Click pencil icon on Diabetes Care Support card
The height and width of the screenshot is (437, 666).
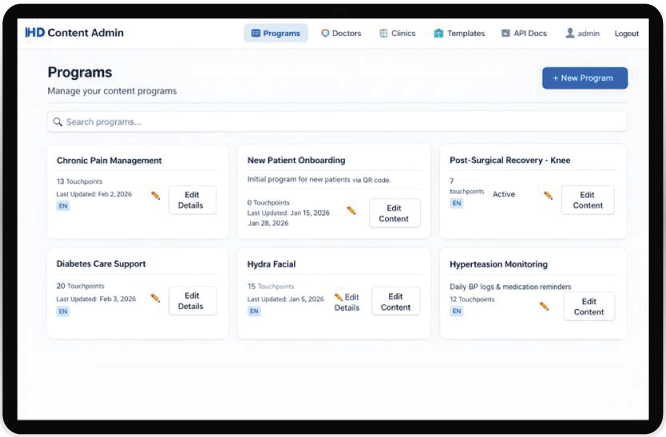click(x=155, y=298)
